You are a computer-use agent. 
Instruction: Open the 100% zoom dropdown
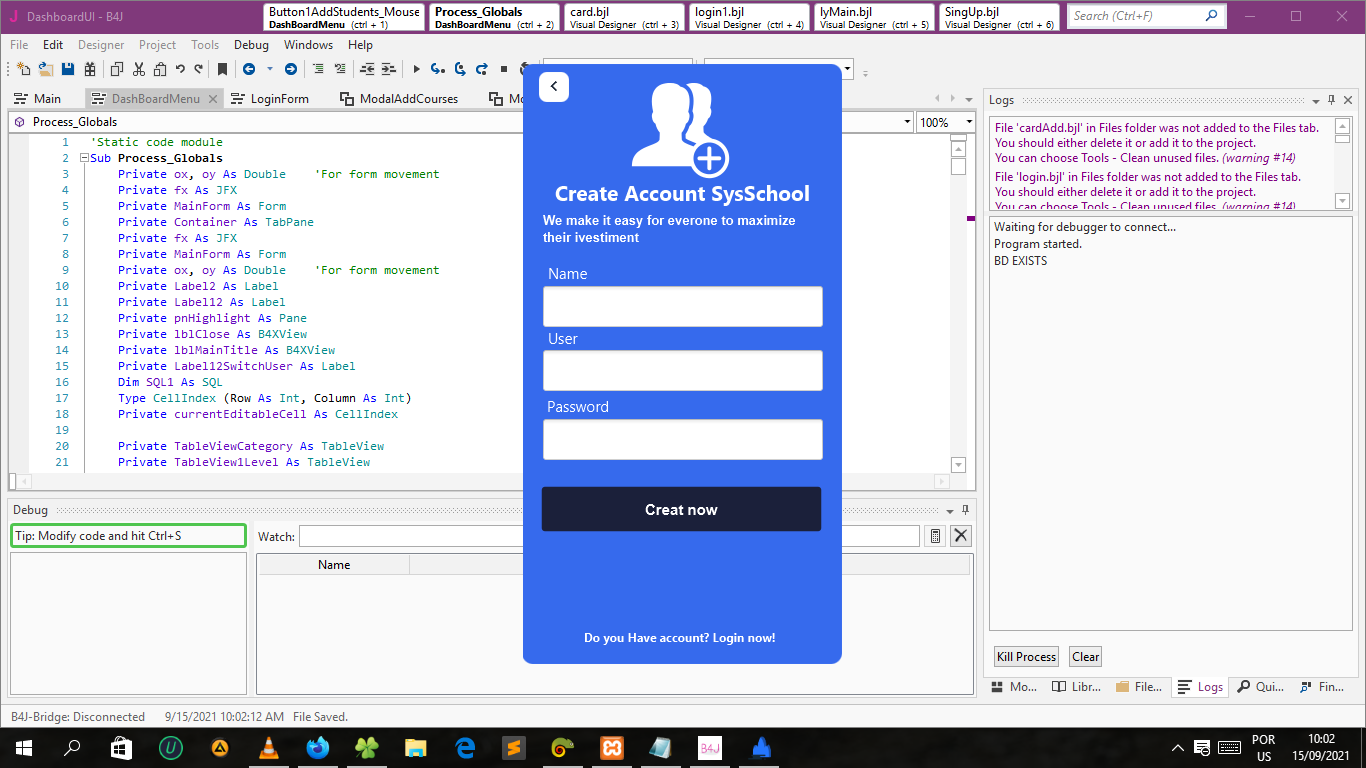pos(968,122)
